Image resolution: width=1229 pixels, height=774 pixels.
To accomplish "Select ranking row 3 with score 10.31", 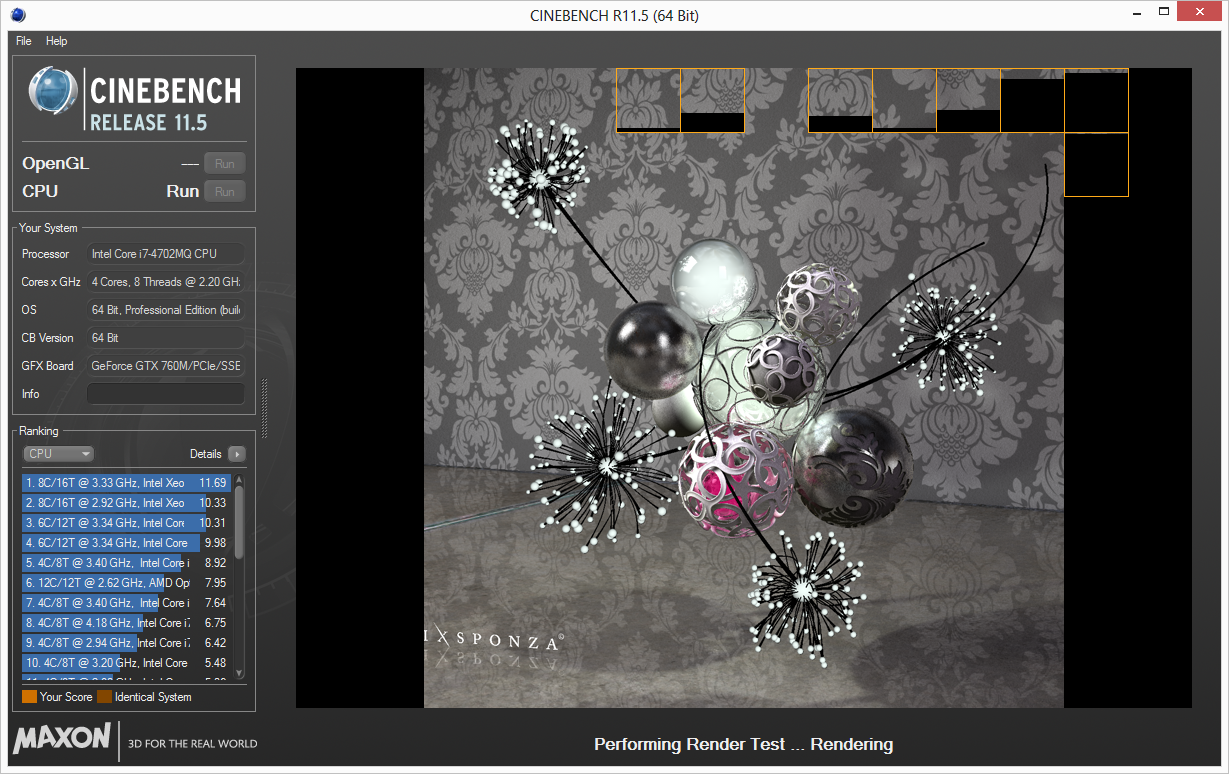I will pos(127,523).
